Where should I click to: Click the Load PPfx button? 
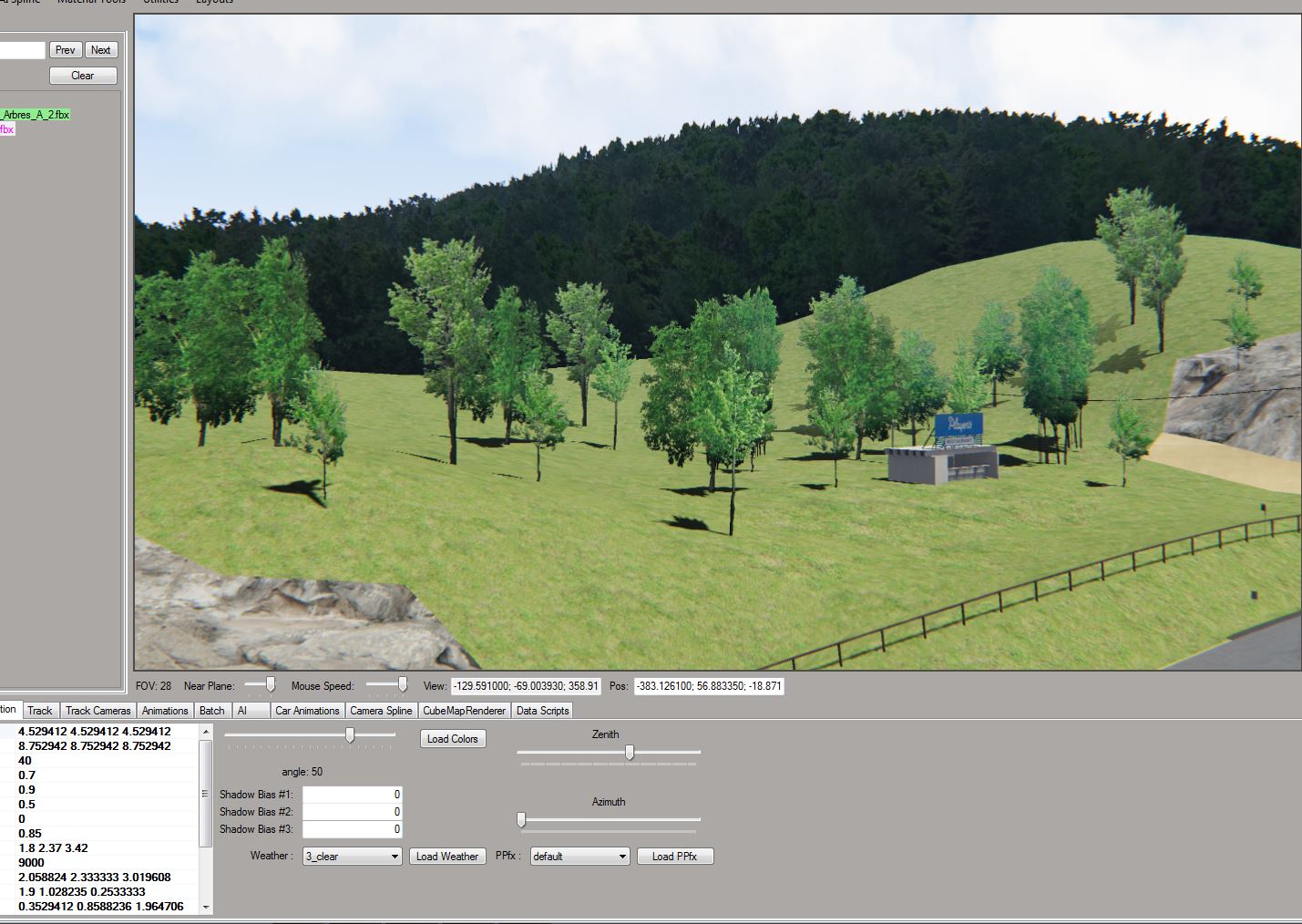(x=674, y=857)
